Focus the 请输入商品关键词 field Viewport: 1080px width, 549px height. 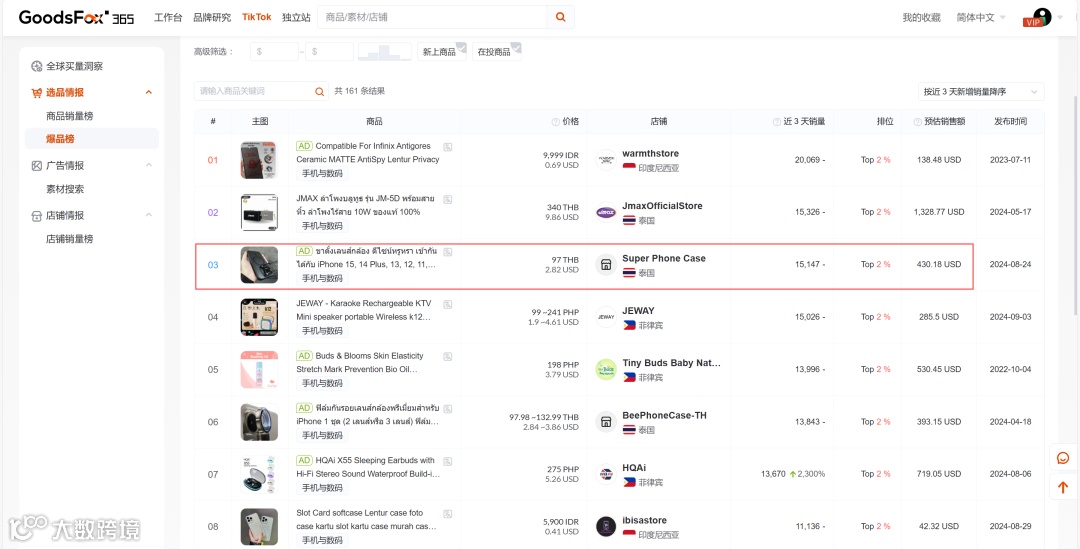click(x=254, y=91)
